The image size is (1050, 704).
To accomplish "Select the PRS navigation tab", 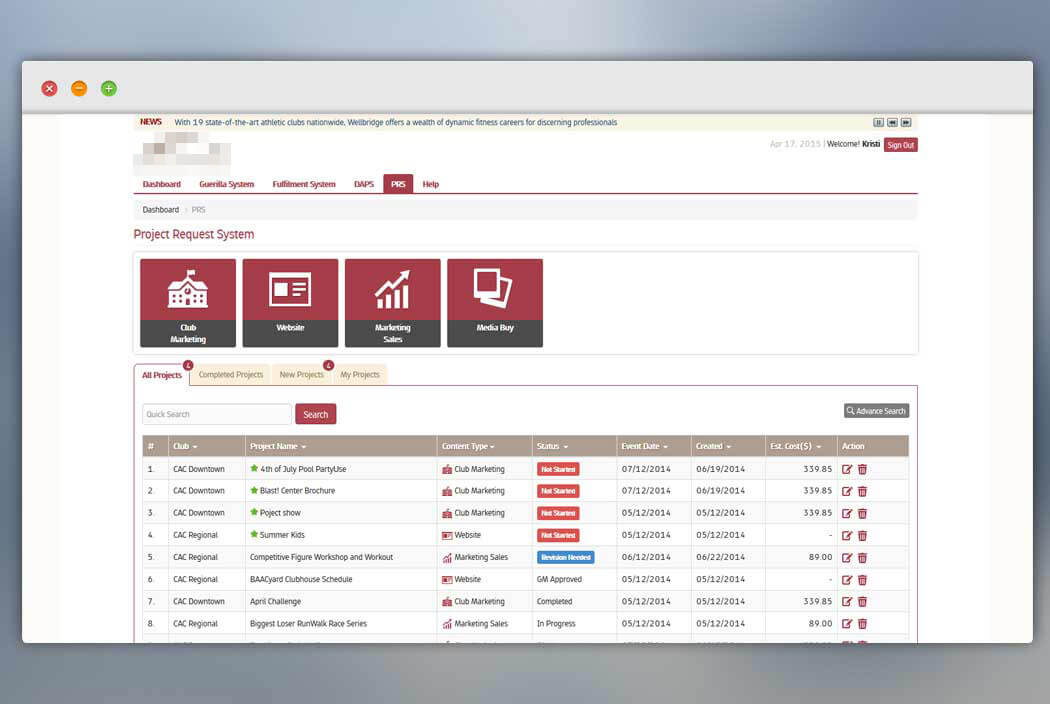I will click(x=398, y=184).
